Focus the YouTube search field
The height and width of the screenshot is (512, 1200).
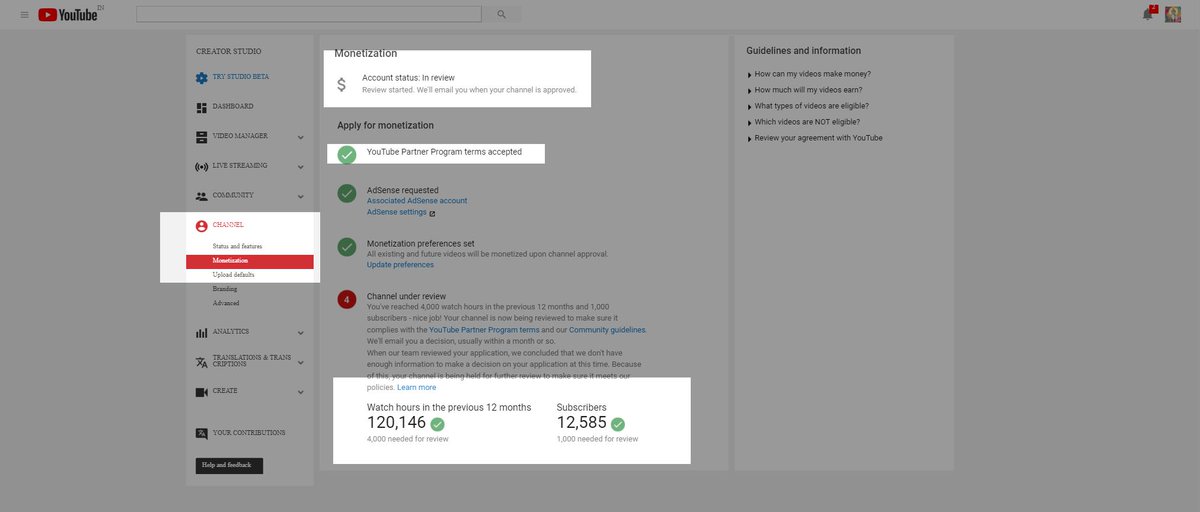(309, 14)
